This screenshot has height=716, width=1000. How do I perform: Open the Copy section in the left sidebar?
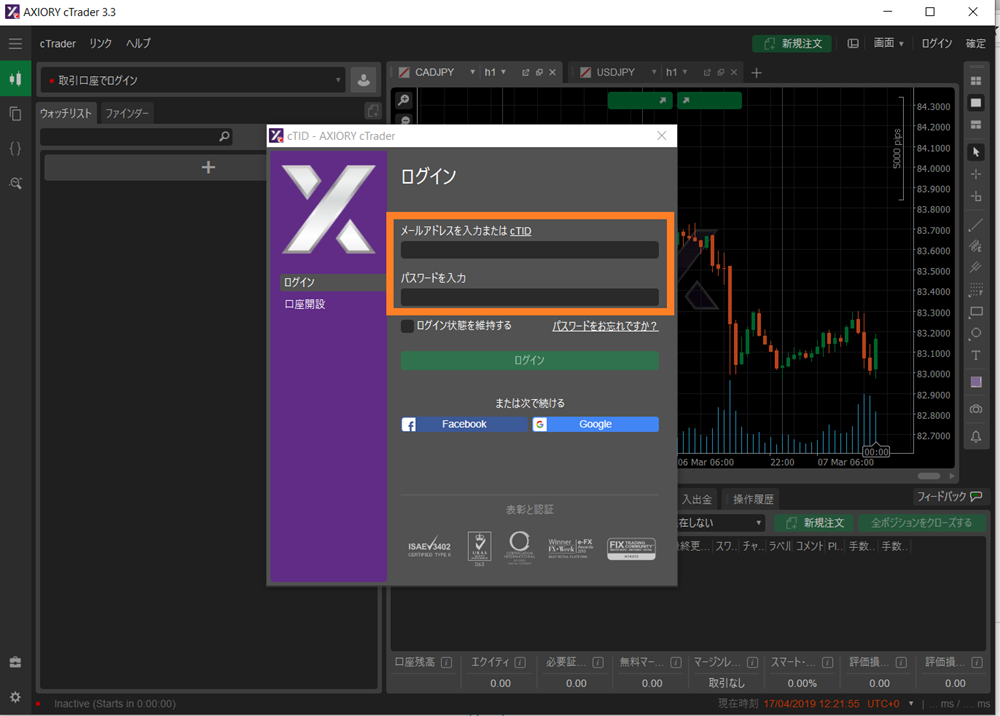pos(15,113)
